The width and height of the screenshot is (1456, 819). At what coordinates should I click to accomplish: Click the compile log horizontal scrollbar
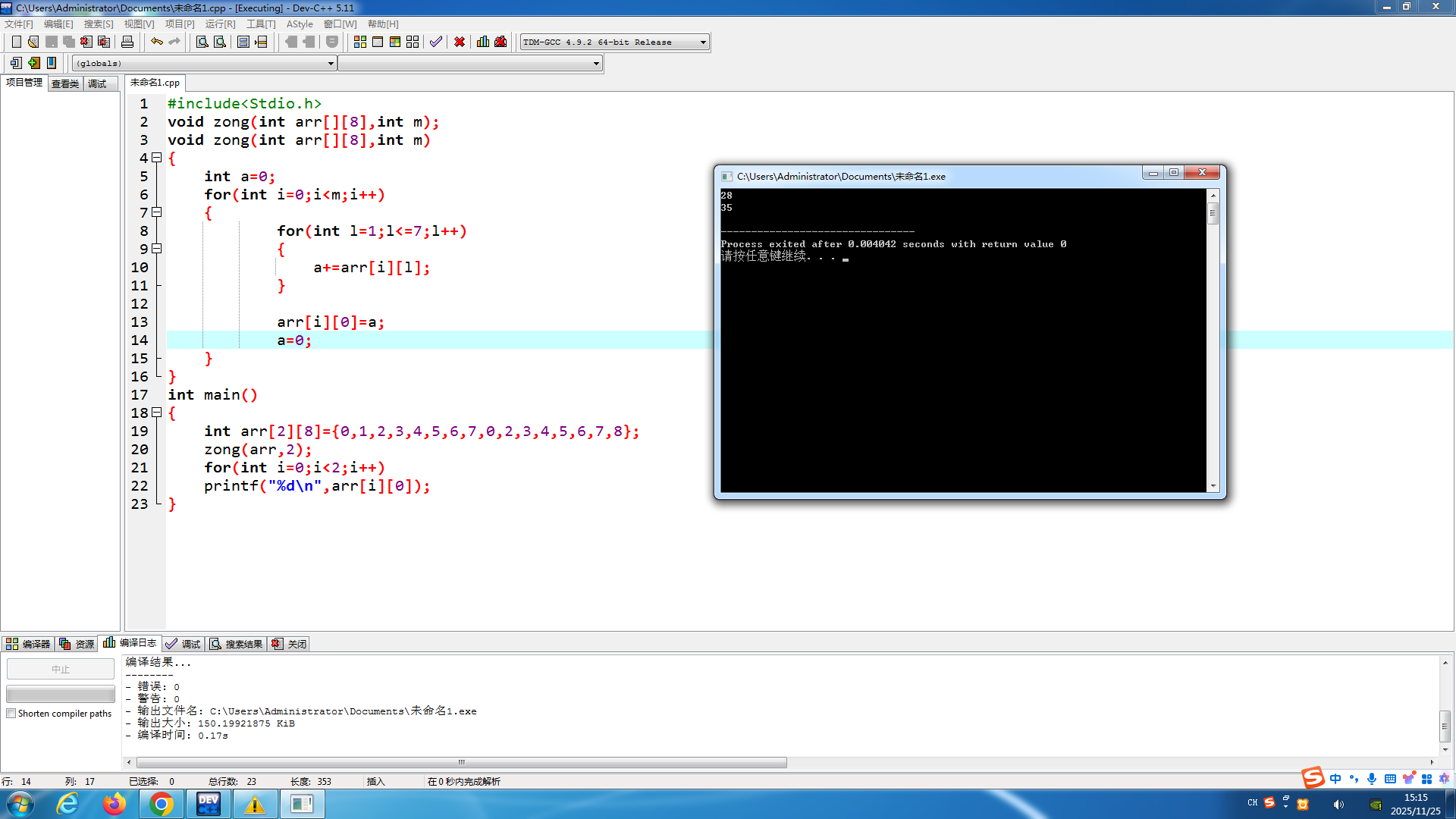461,762
